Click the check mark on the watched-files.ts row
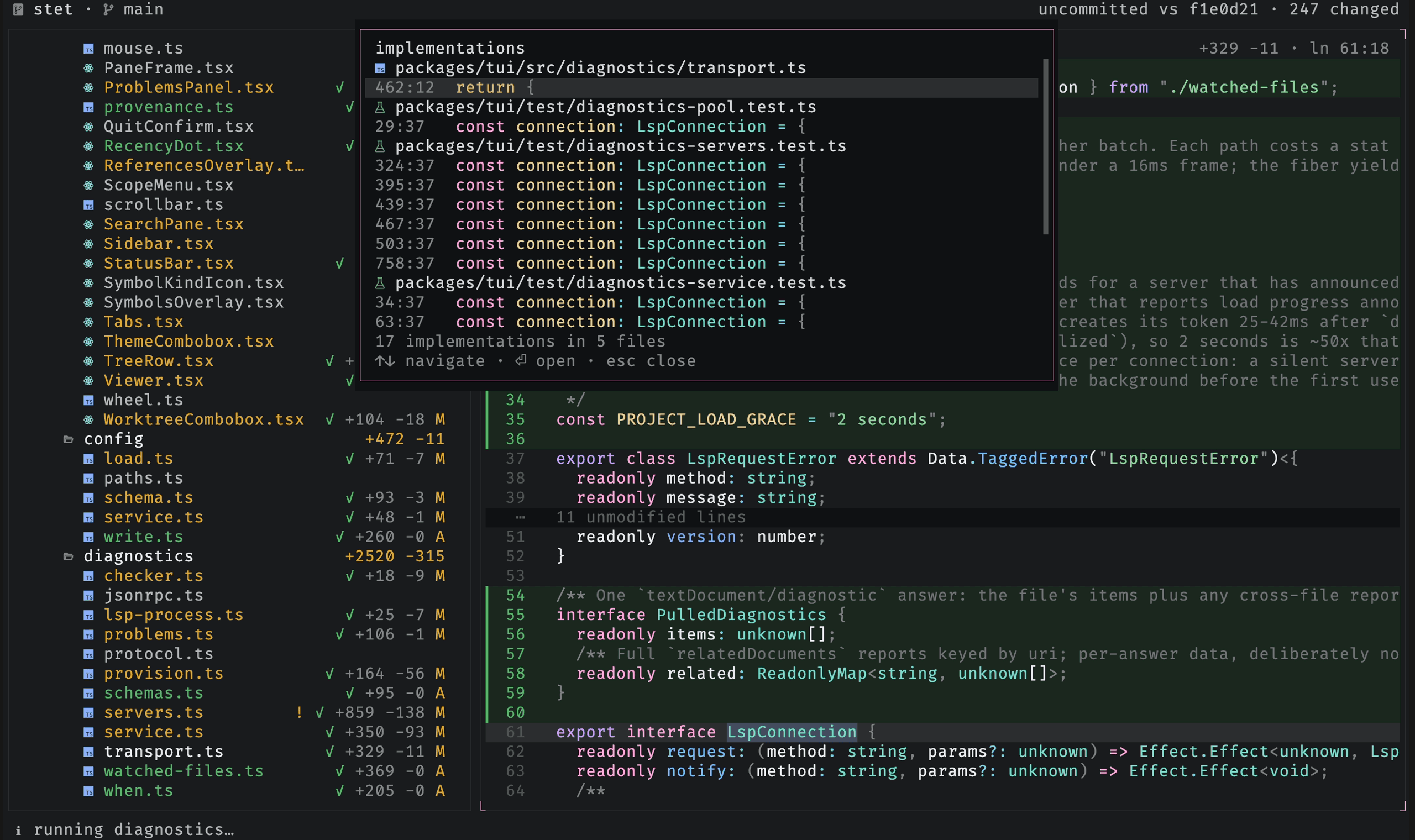This screenshot has width=1415, height=840. 339,771
